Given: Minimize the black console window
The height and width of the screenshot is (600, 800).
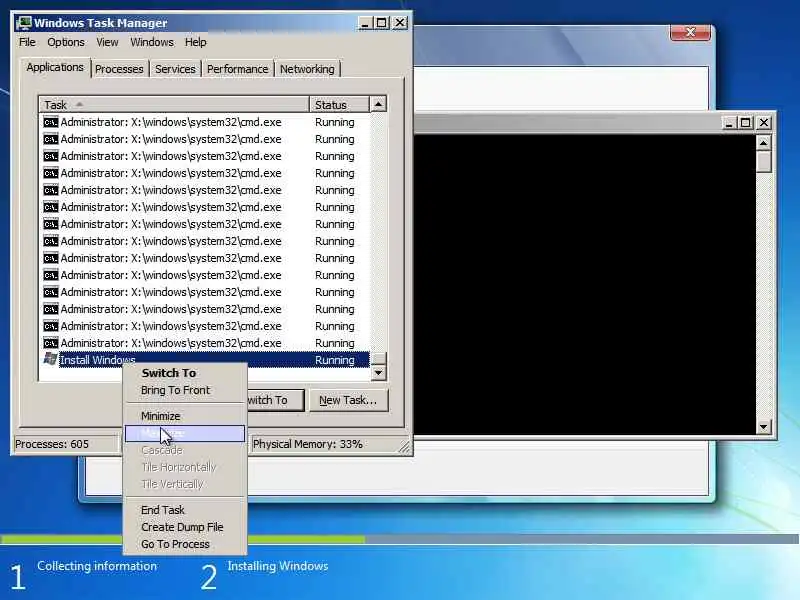Looking at the screenshot, I should tap(729, 122).
